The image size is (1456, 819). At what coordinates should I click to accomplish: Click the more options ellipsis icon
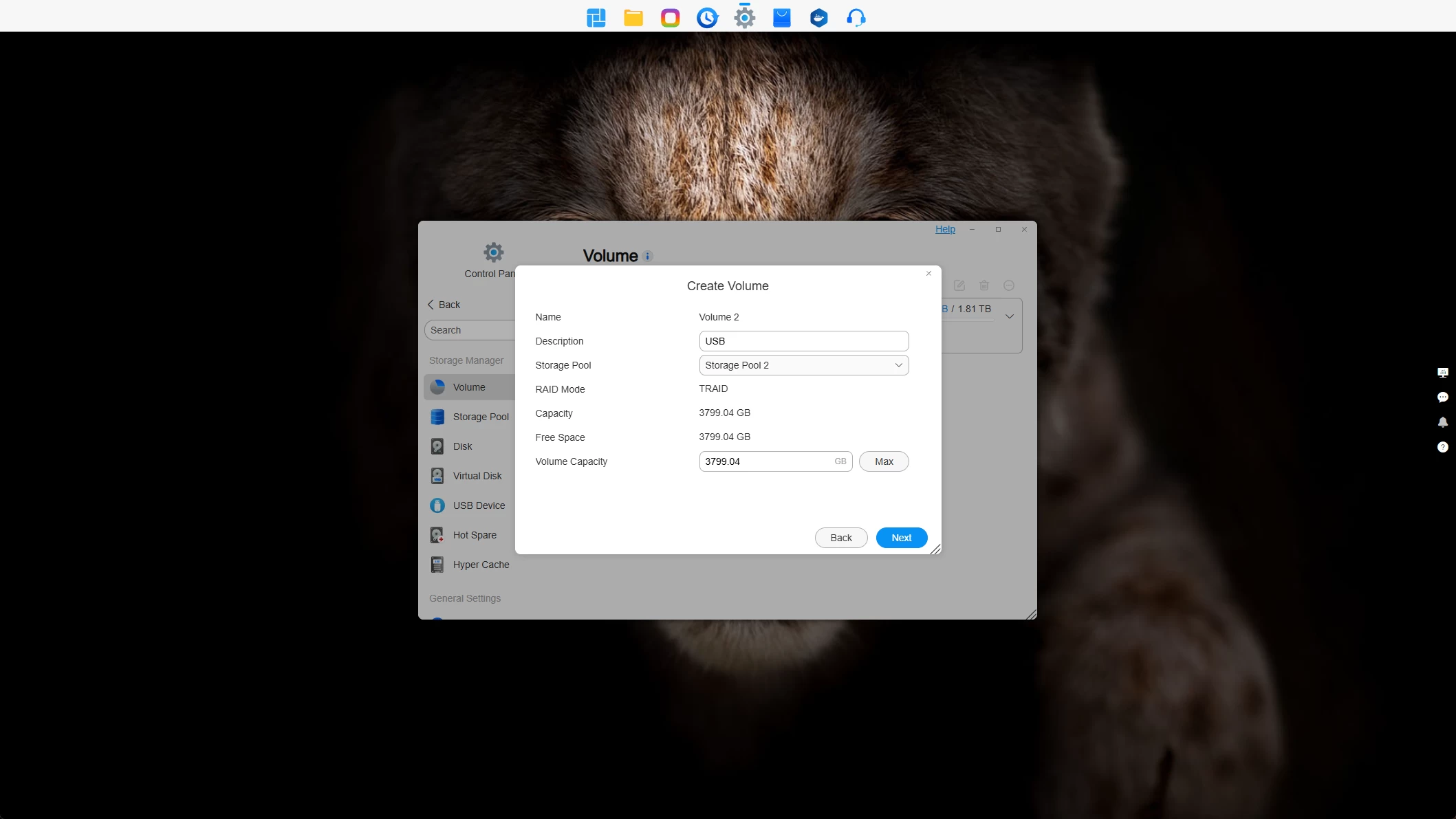[x=1008, y=285]
